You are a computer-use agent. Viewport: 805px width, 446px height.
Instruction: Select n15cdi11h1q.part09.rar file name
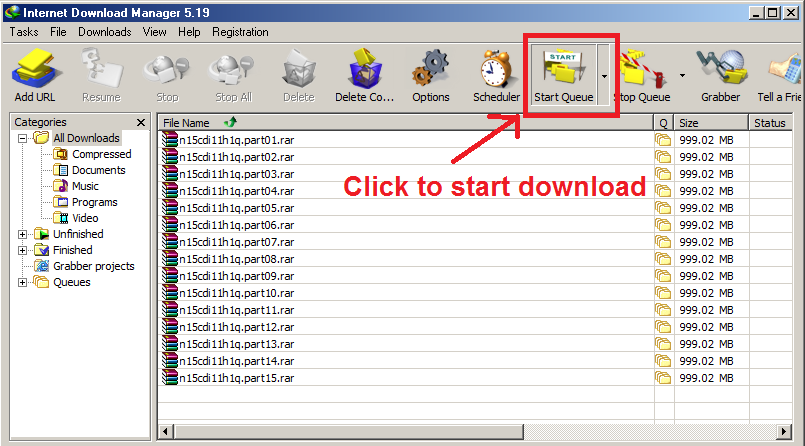coord(237,276)
